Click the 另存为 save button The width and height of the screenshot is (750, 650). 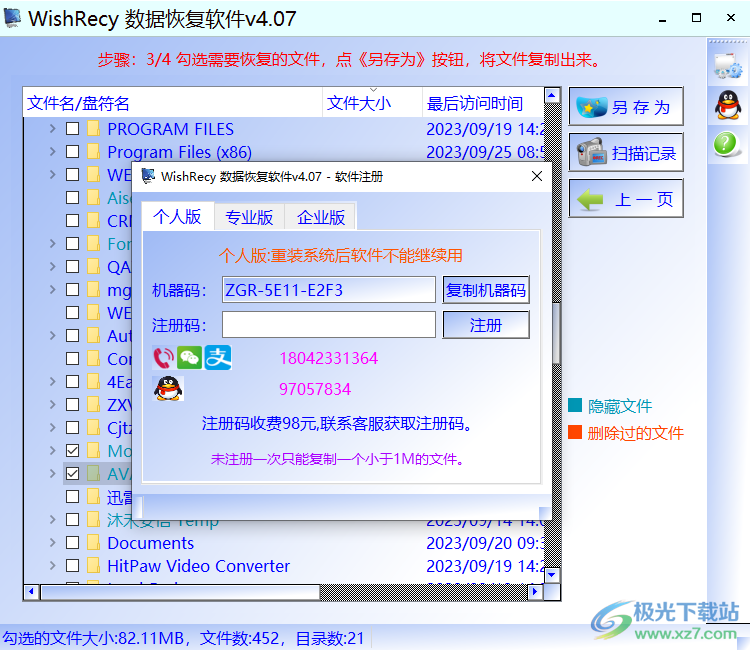626,107
